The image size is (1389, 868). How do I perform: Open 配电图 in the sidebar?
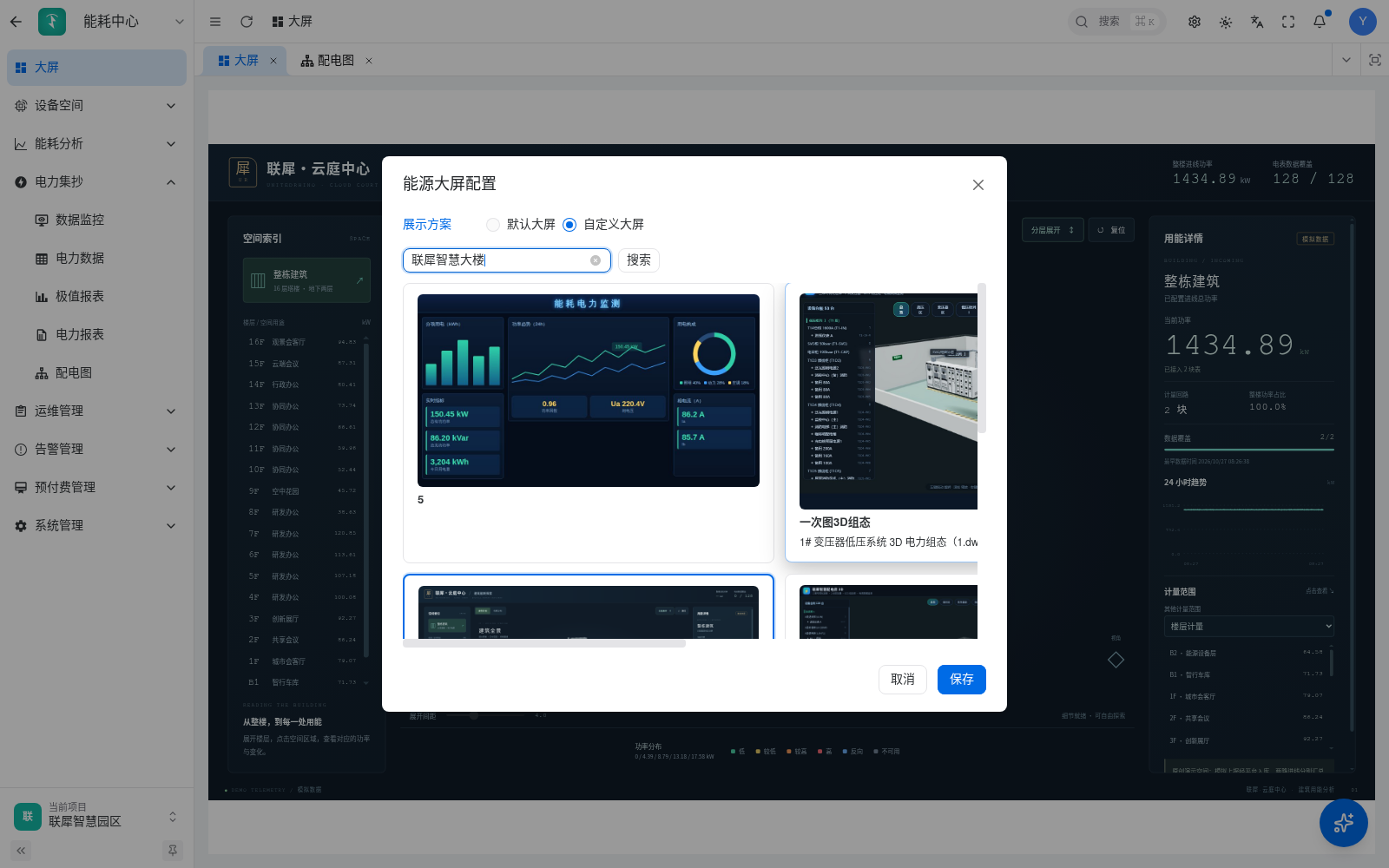96,373
